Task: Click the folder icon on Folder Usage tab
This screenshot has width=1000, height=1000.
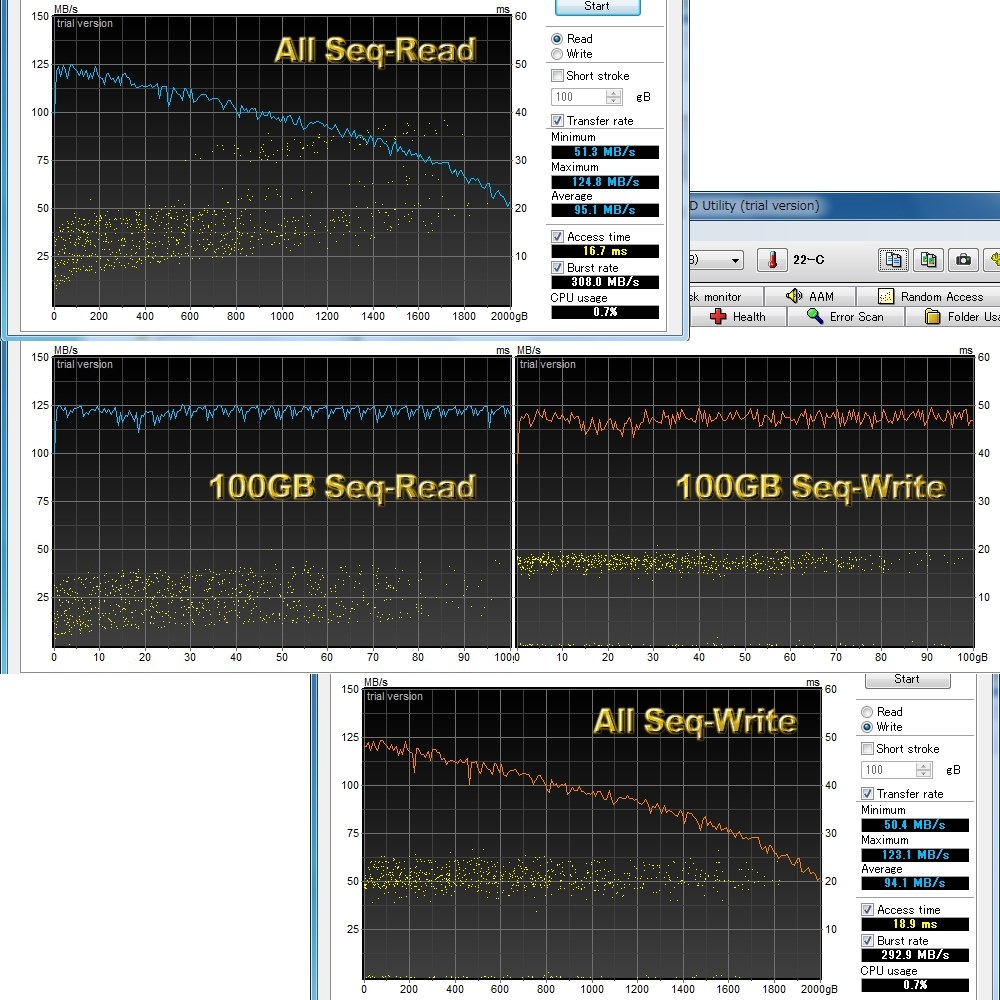Action: [x=933, y=316]
